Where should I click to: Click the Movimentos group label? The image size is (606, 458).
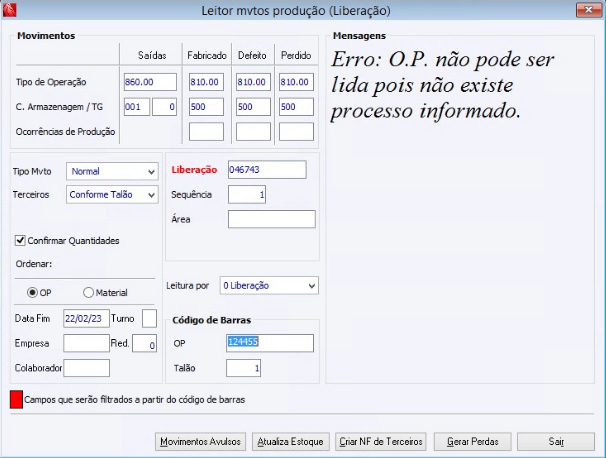point(46,36)
